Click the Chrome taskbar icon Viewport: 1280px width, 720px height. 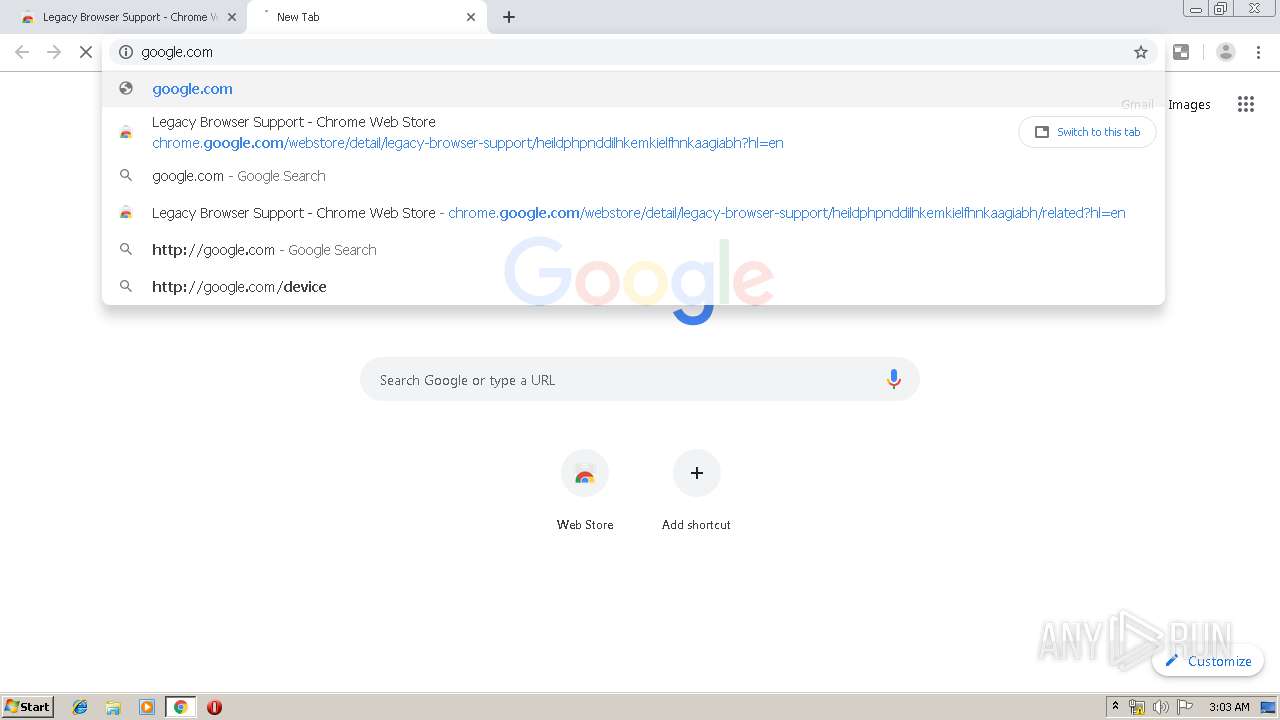pos(180,707)
